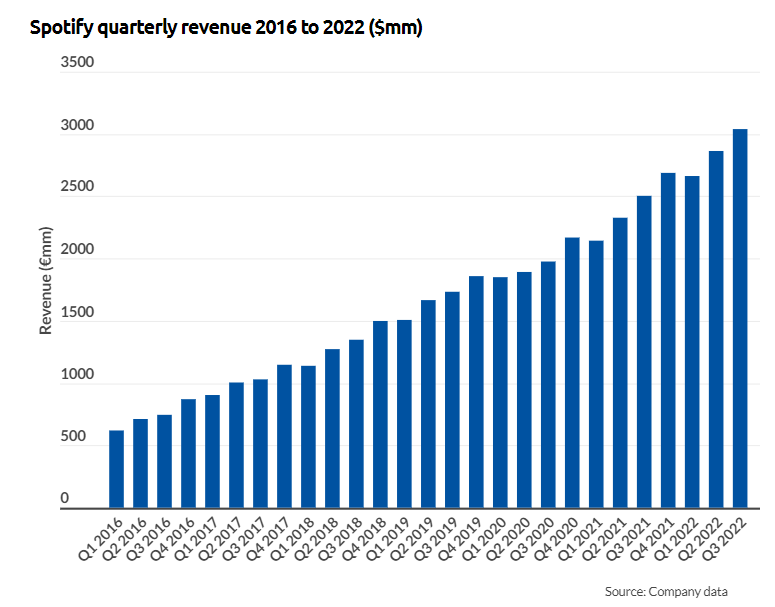Select the bar for Q2 2018
The width and height of the screenshot is (775, 607).
(332, 428)
